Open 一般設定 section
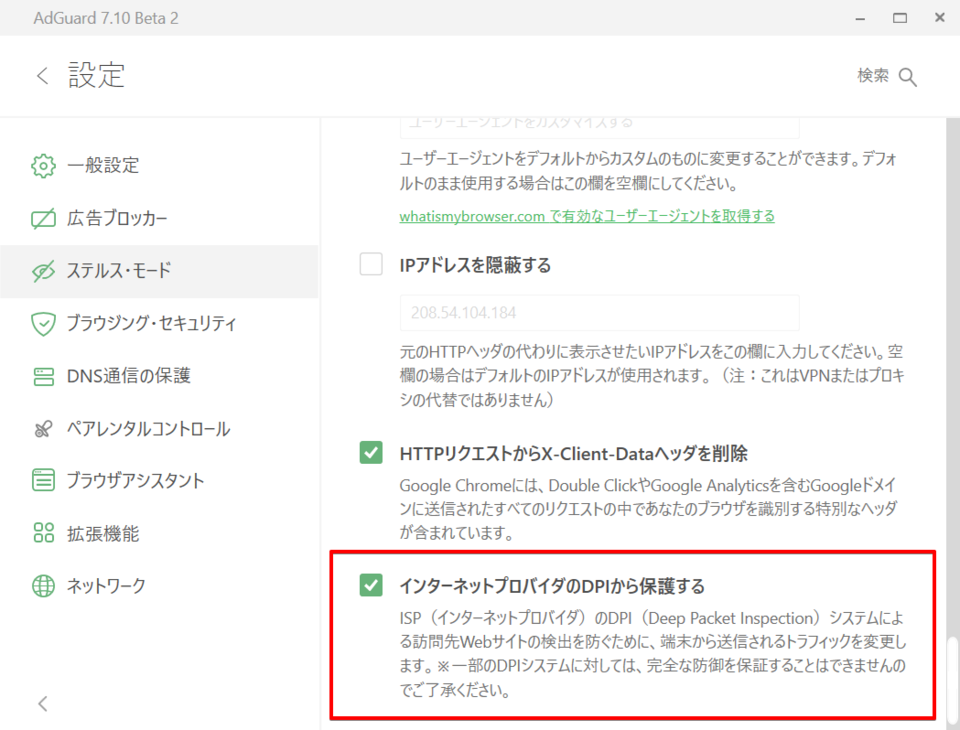This screenshot has height=730, width=960. pyautogui.click(x=159, y=165)
